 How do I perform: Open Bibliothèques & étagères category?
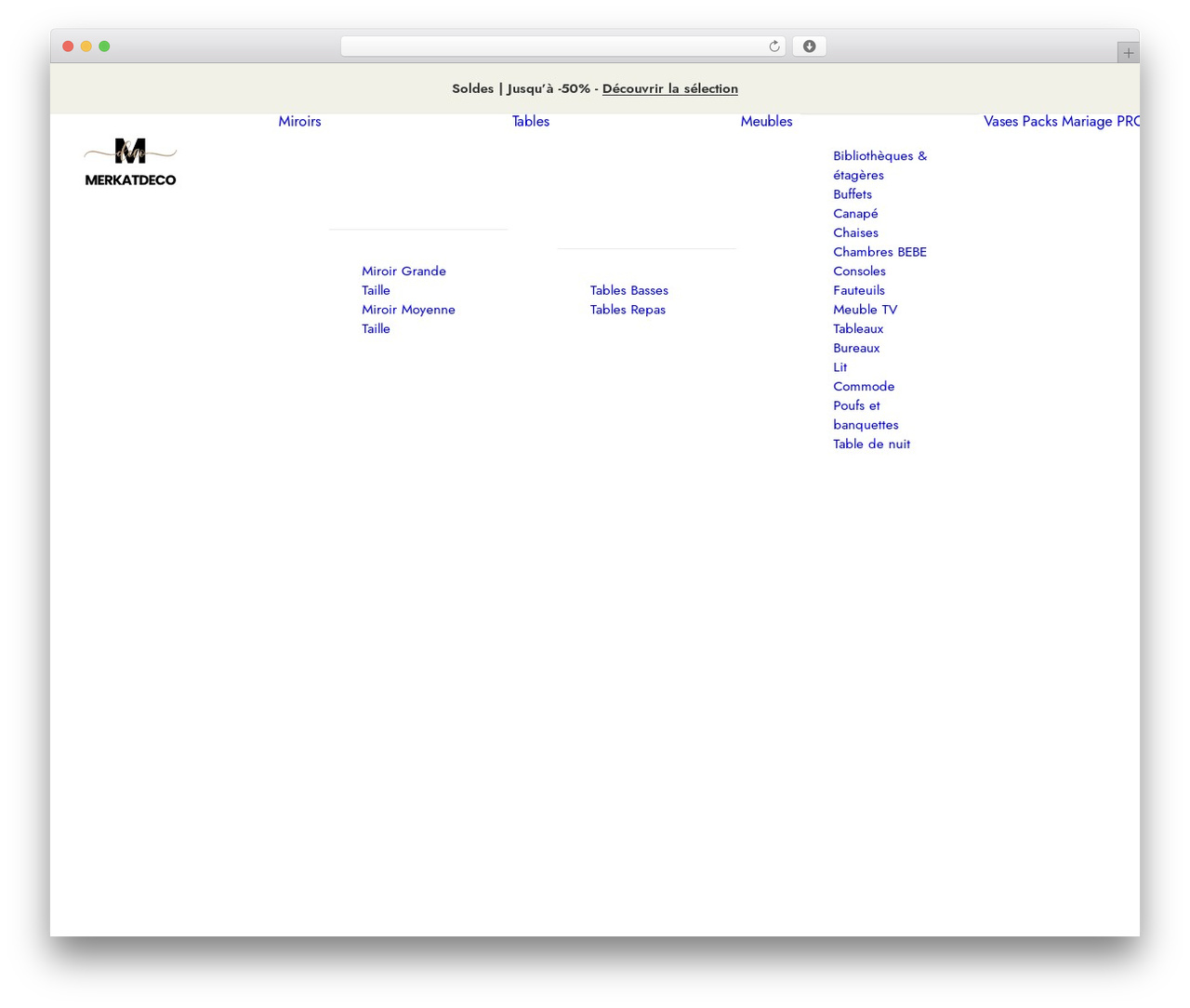click(x=879, y=166)
